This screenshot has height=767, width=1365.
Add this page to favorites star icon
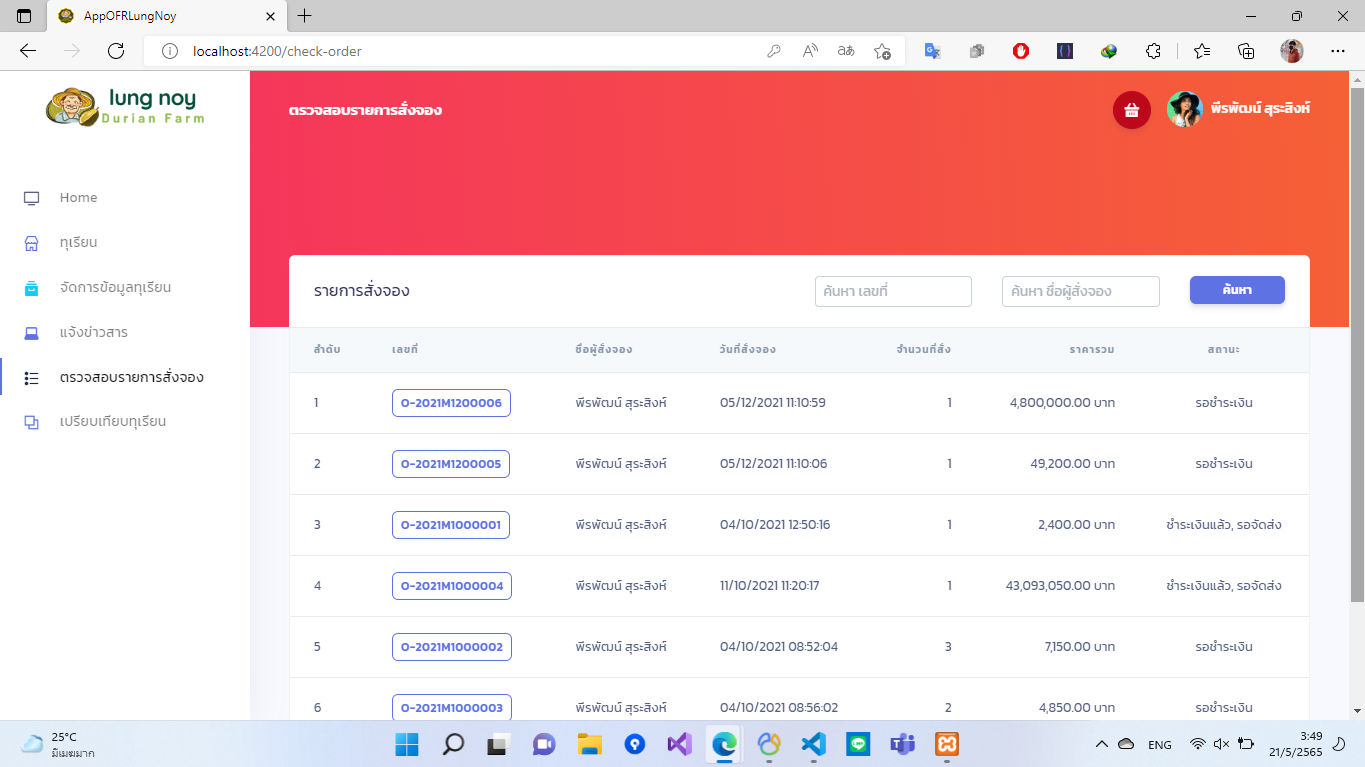882,51
